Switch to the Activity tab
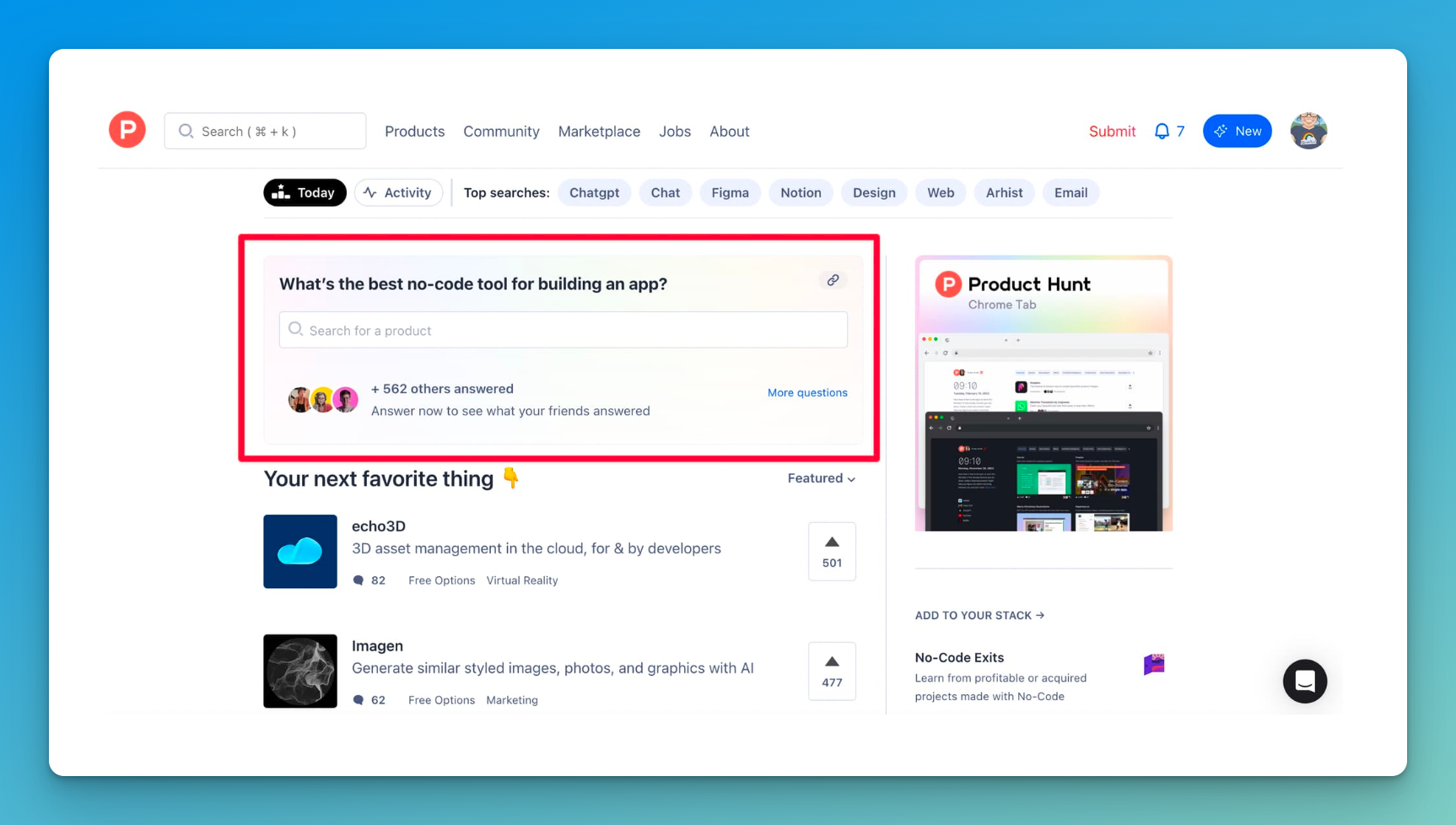The height and width of the screenshot is (825, 1456). point(398,192)
